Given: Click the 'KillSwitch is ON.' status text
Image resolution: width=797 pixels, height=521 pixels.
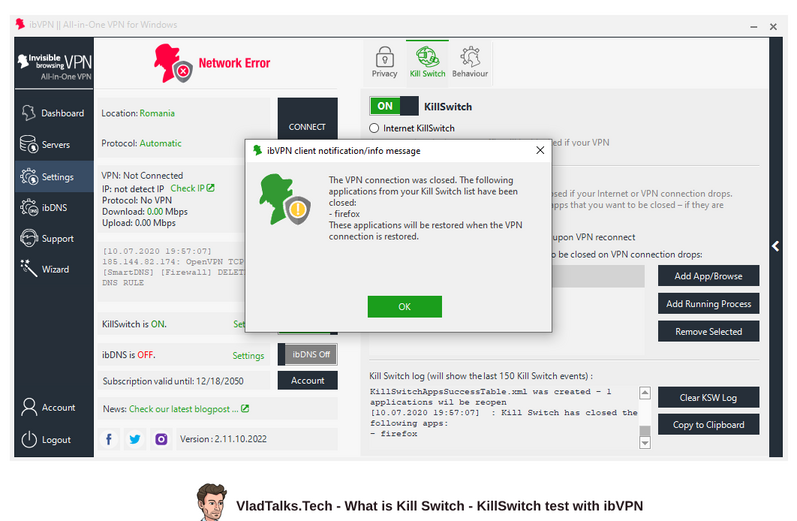Looking at the screenshot, I should tap(134, 324).
